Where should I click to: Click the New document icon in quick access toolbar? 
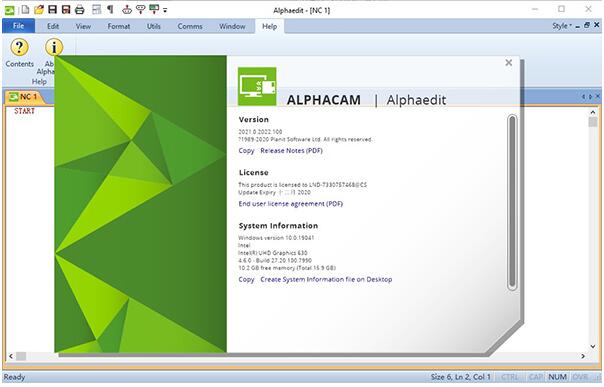(x=25, y=10)
